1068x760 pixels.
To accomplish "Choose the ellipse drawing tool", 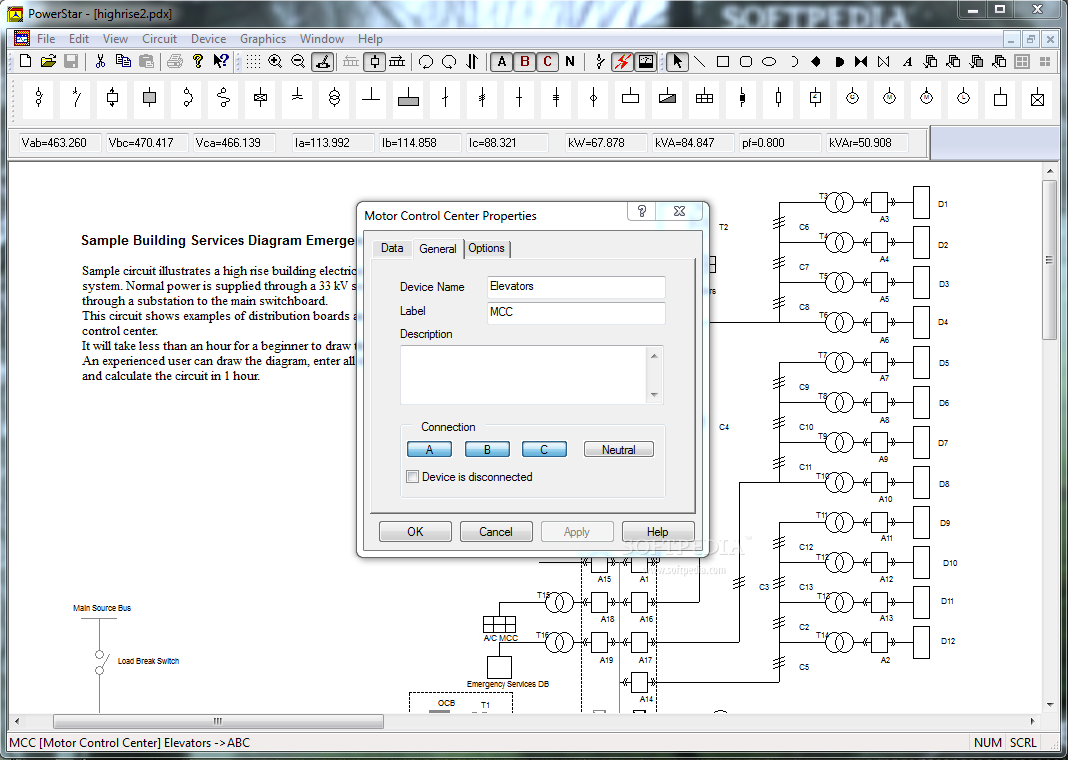I will pos(769,62).
